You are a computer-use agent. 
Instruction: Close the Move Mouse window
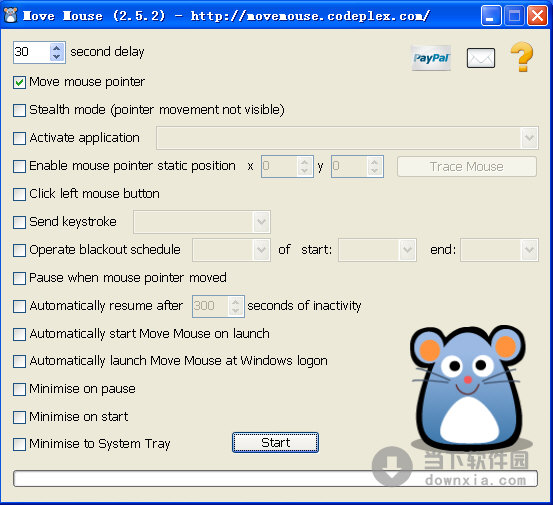click(537, 16)
